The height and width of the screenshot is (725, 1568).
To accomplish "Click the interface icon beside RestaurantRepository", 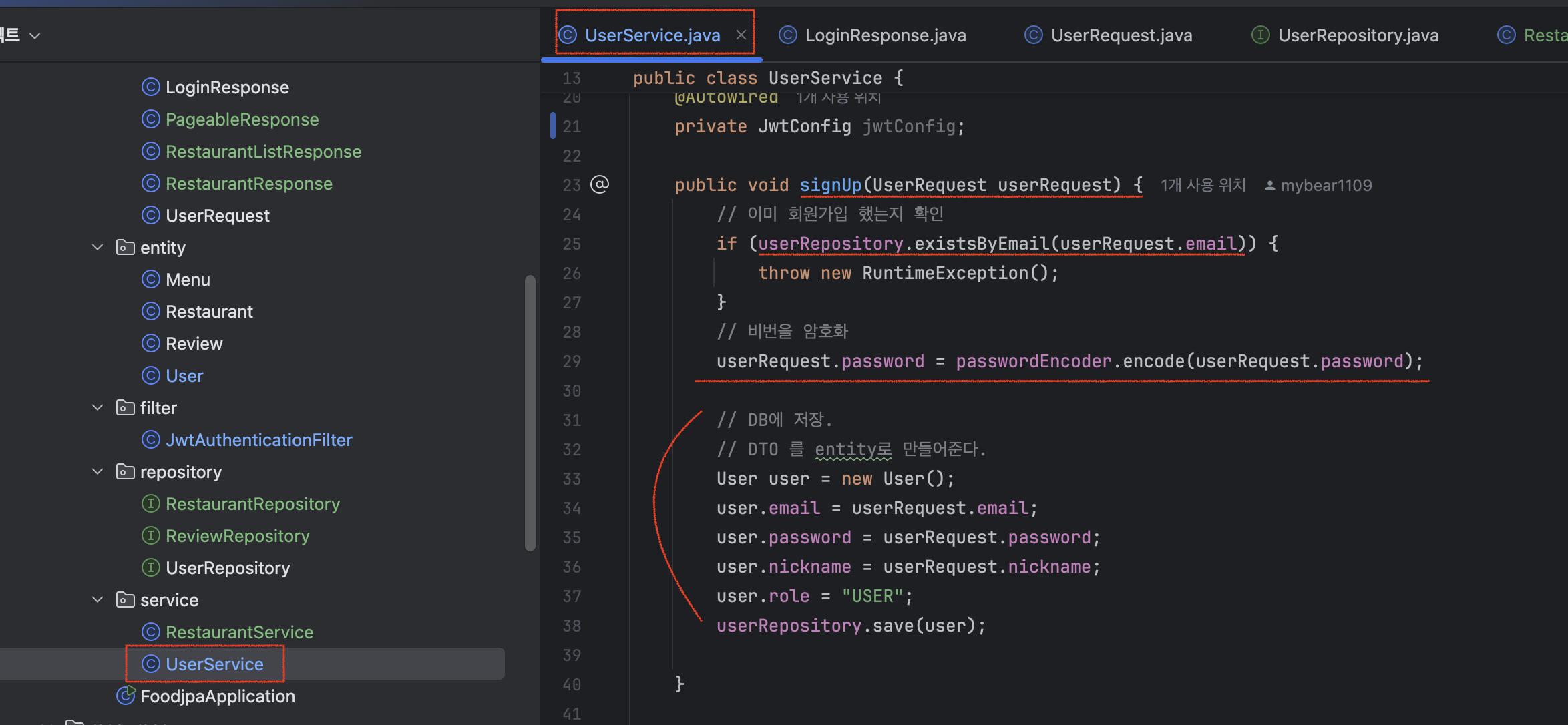I will (151, 503).
